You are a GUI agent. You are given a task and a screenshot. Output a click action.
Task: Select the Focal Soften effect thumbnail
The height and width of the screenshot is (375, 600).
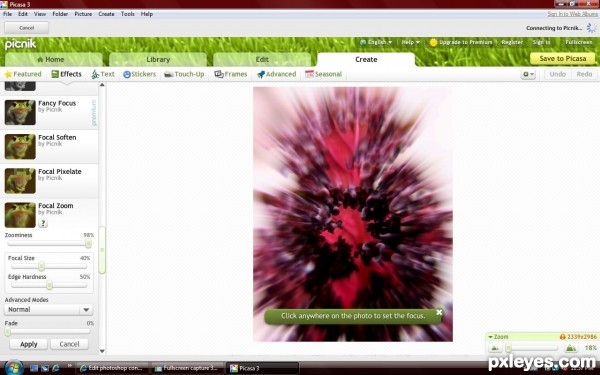(x=20, y=147)
